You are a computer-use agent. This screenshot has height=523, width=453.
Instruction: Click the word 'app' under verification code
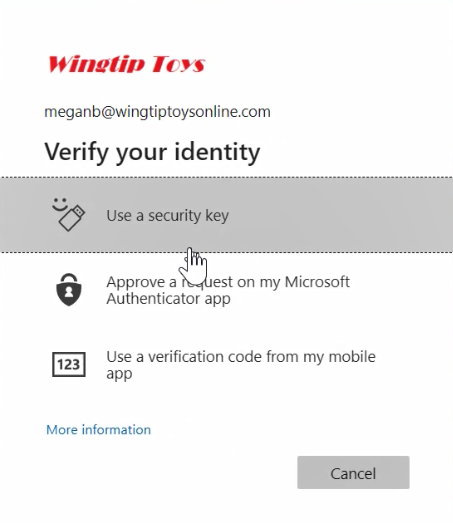119,374
